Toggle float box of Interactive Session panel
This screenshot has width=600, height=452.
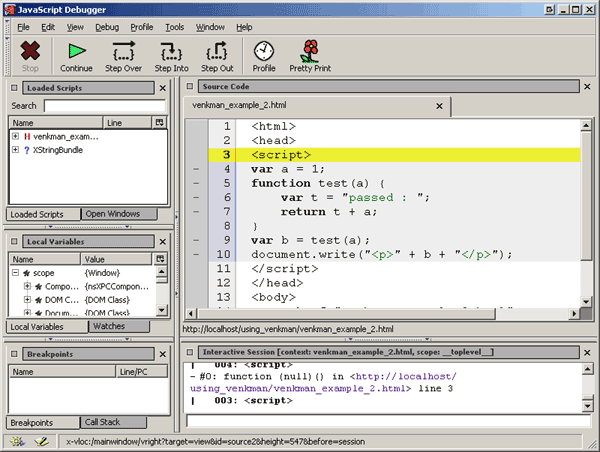pos(190,352)
